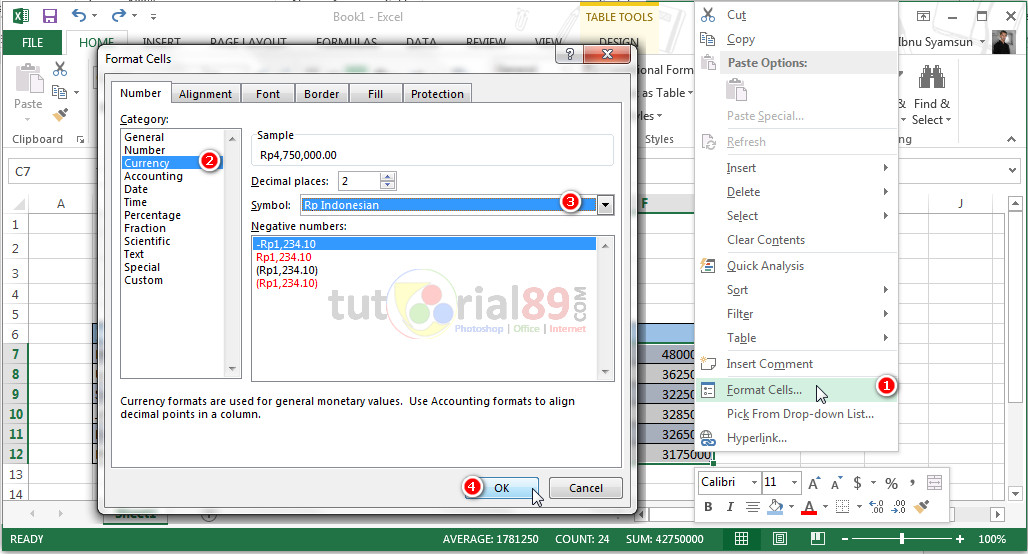Open mini toolbar font size dropdown
Viewport: 1028px width, 554px height.
click(x=794, y=483)
